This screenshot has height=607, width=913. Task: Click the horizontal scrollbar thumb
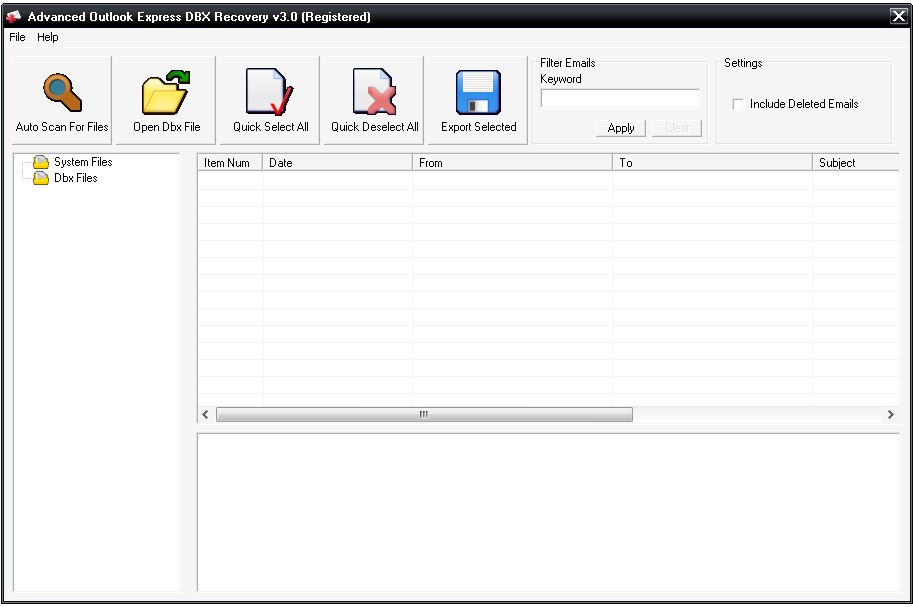click(424, 414)
